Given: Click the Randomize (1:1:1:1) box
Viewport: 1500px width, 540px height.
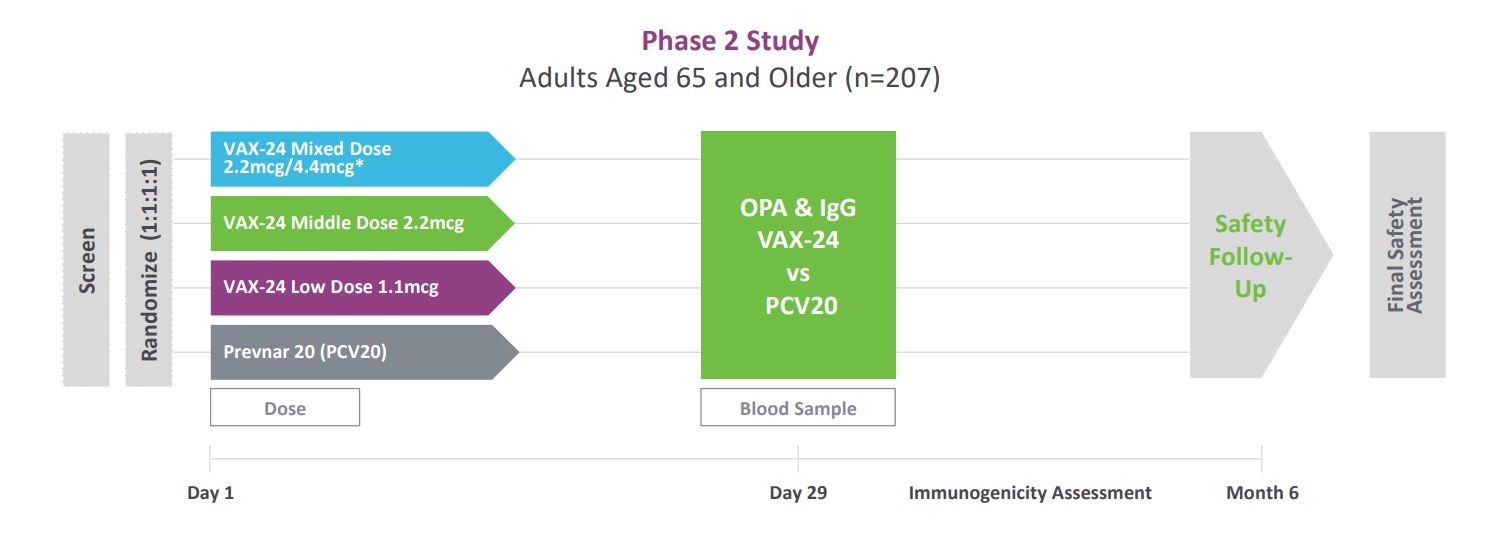Looking at the screenshot, I should tap(149, 259).
